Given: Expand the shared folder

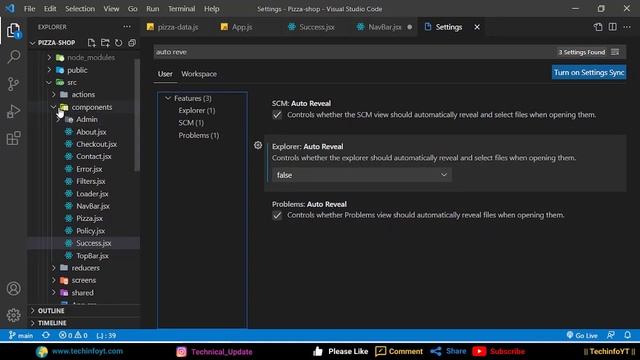Looking at the screenshot, I should click(54, 293).
